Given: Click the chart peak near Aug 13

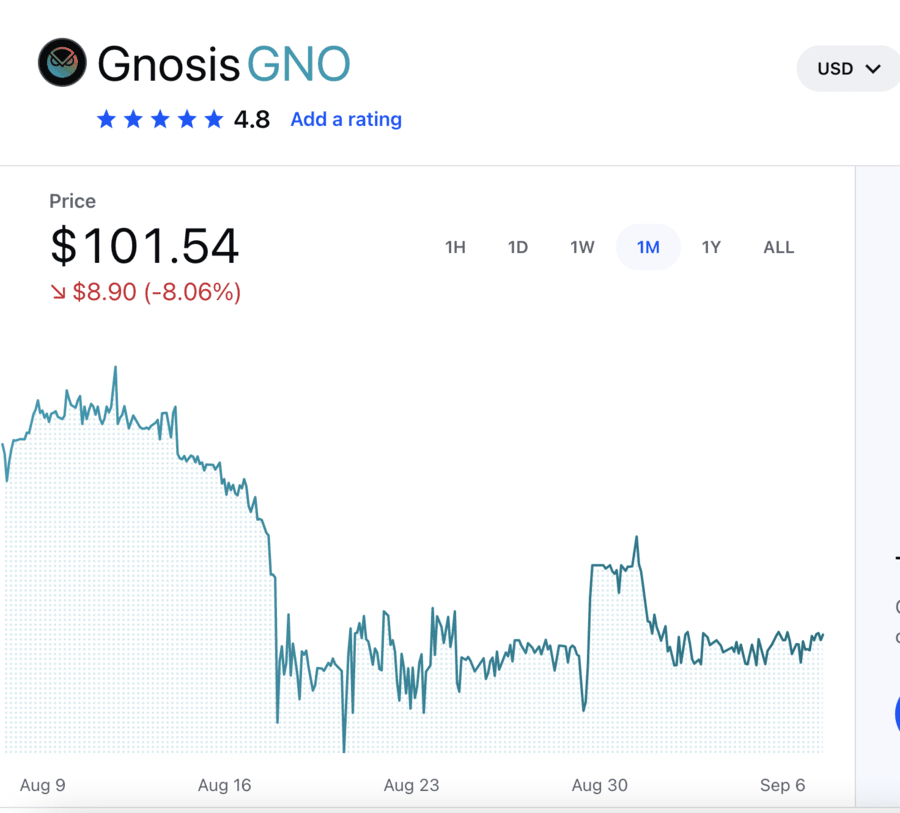Looking at the screenshot, I should (115, 367).
